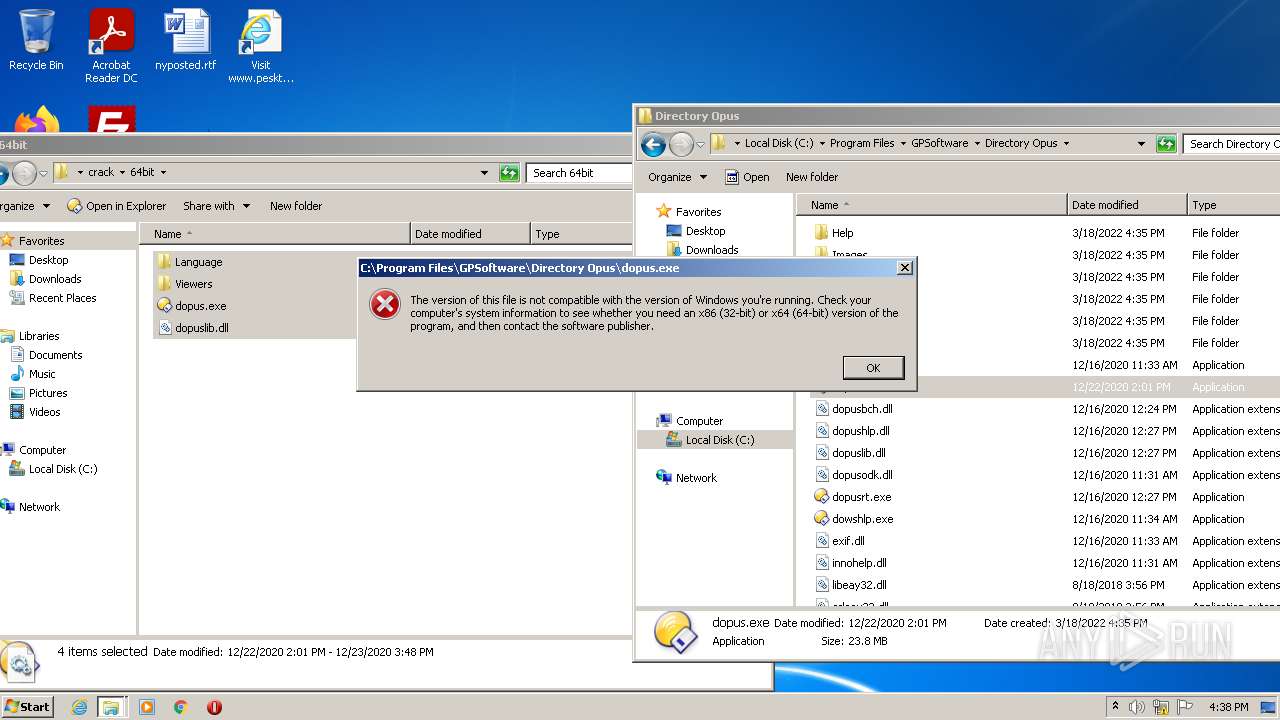Click Back button in Directory Opus window
The width and height of the screenshot is (1280, 720).
point(653,144)
